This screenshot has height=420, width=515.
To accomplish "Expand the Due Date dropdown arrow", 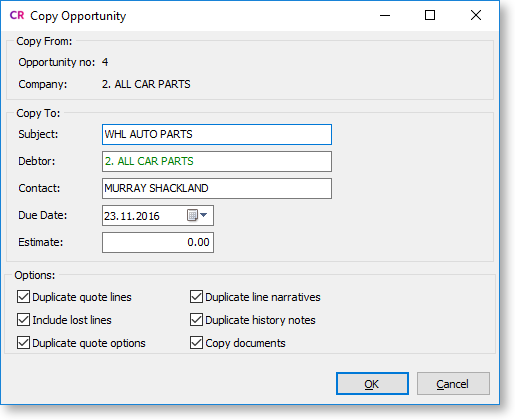I will coord(204,215).
